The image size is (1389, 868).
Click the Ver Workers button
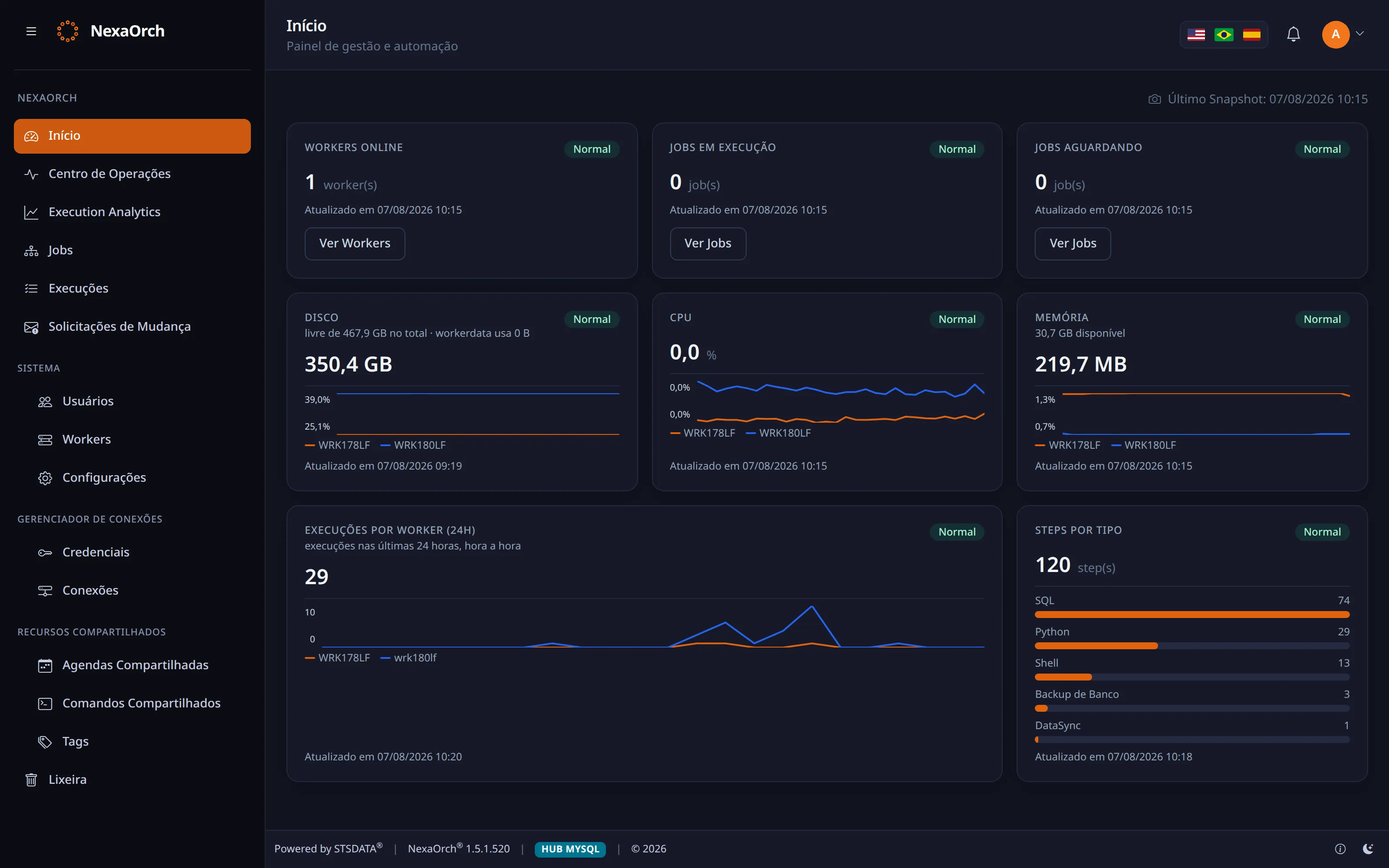pyautogui.click(x=355, y=243)
